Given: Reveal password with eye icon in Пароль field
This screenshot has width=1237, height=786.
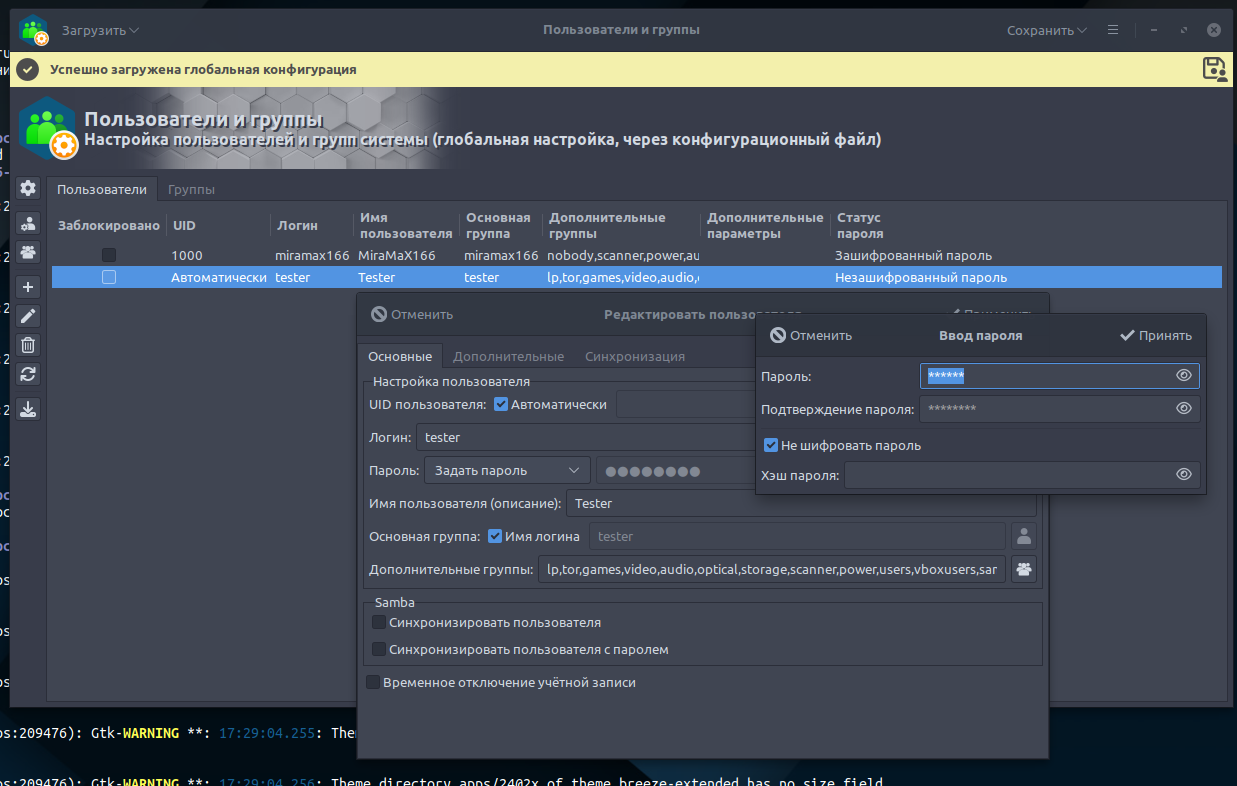Looking at the screenshot, I should point(1184,376).
